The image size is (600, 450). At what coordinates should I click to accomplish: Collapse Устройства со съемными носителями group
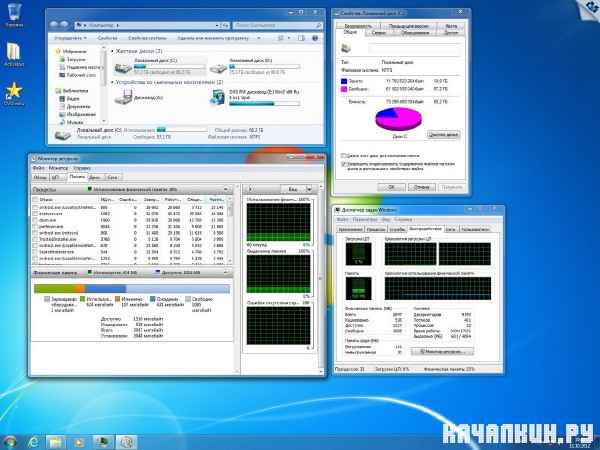tap(112, 82)
